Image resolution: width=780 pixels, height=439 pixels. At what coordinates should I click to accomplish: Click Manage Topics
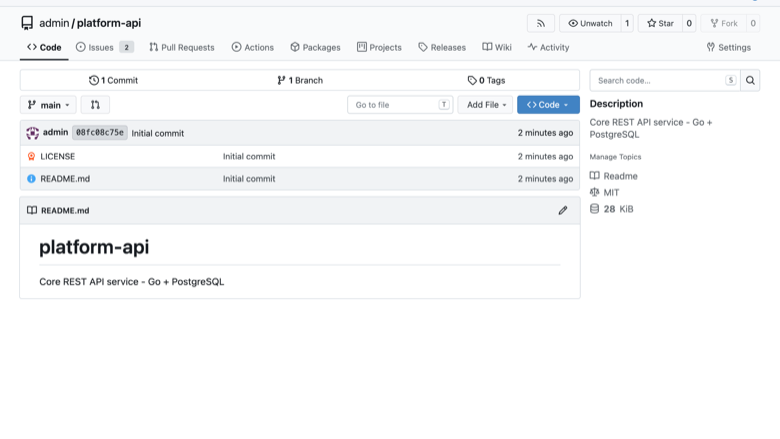click(615, 157)
